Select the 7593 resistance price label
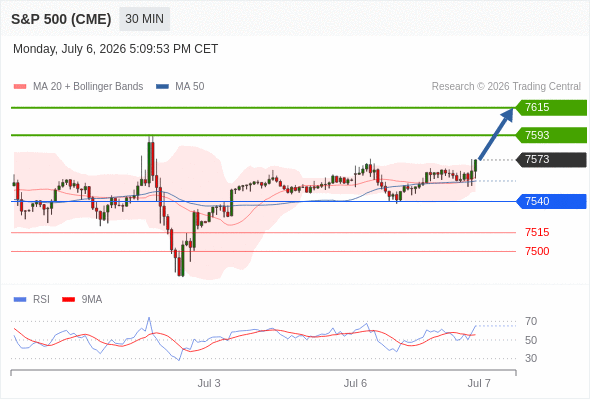590x400 pixels. (551, 135)
